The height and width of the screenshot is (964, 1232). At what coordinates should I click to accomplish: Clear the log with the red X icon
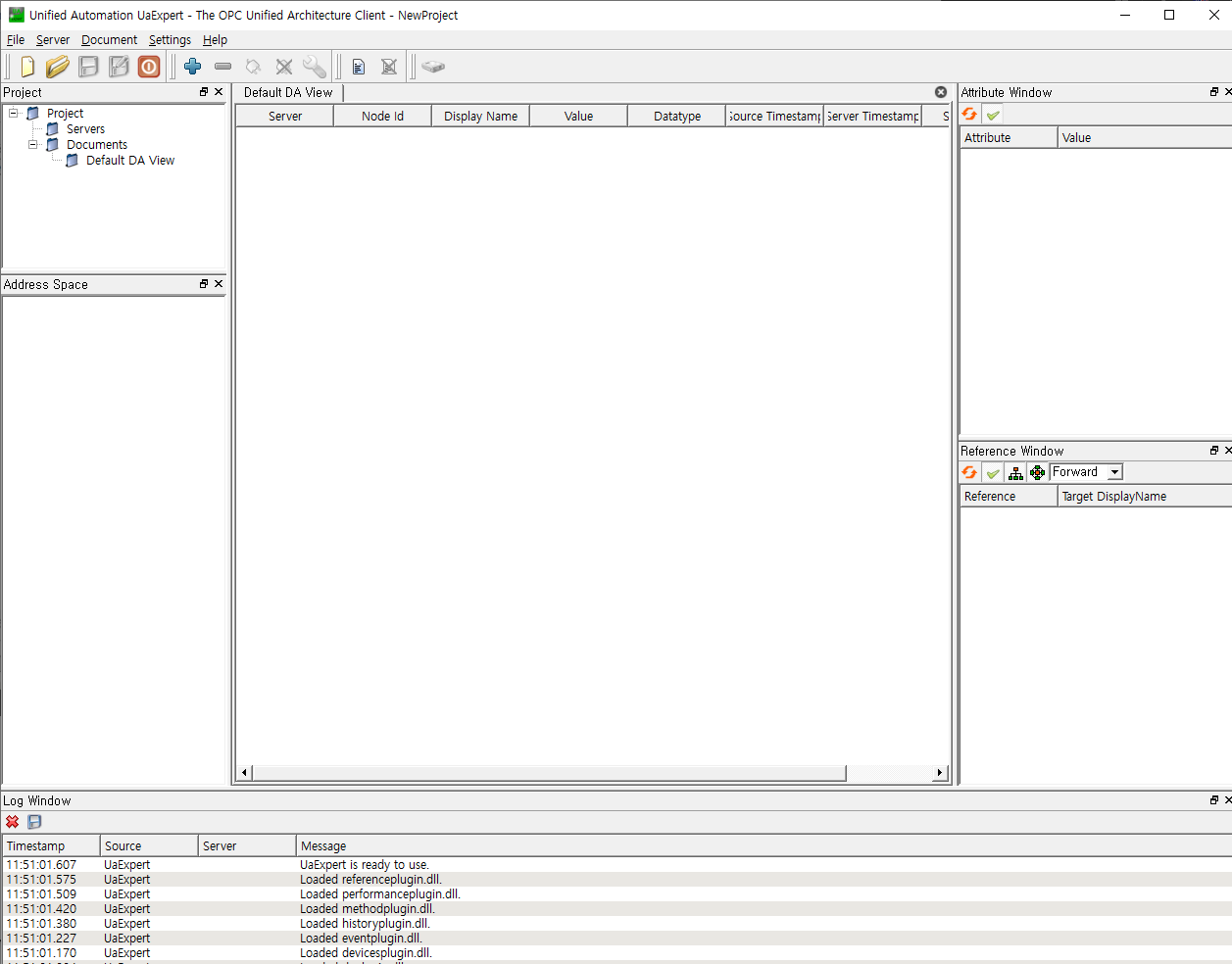(x=13, y=822)
